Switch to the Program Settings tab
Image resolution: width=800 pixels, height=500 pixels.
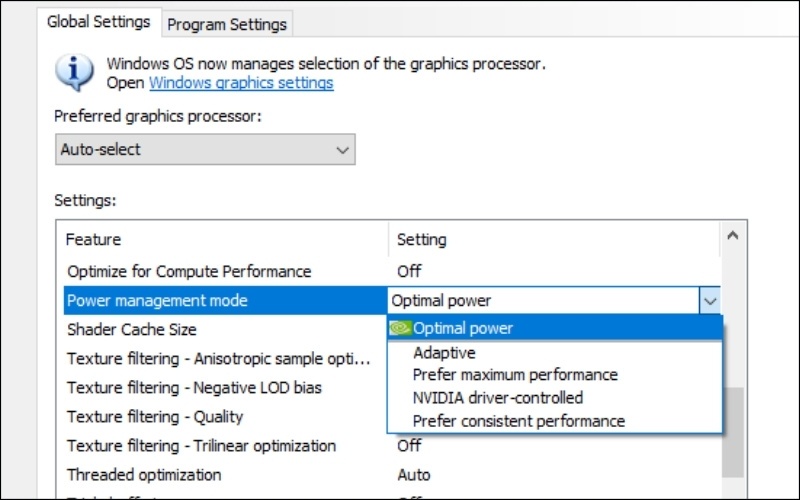[x=227, y=24]
